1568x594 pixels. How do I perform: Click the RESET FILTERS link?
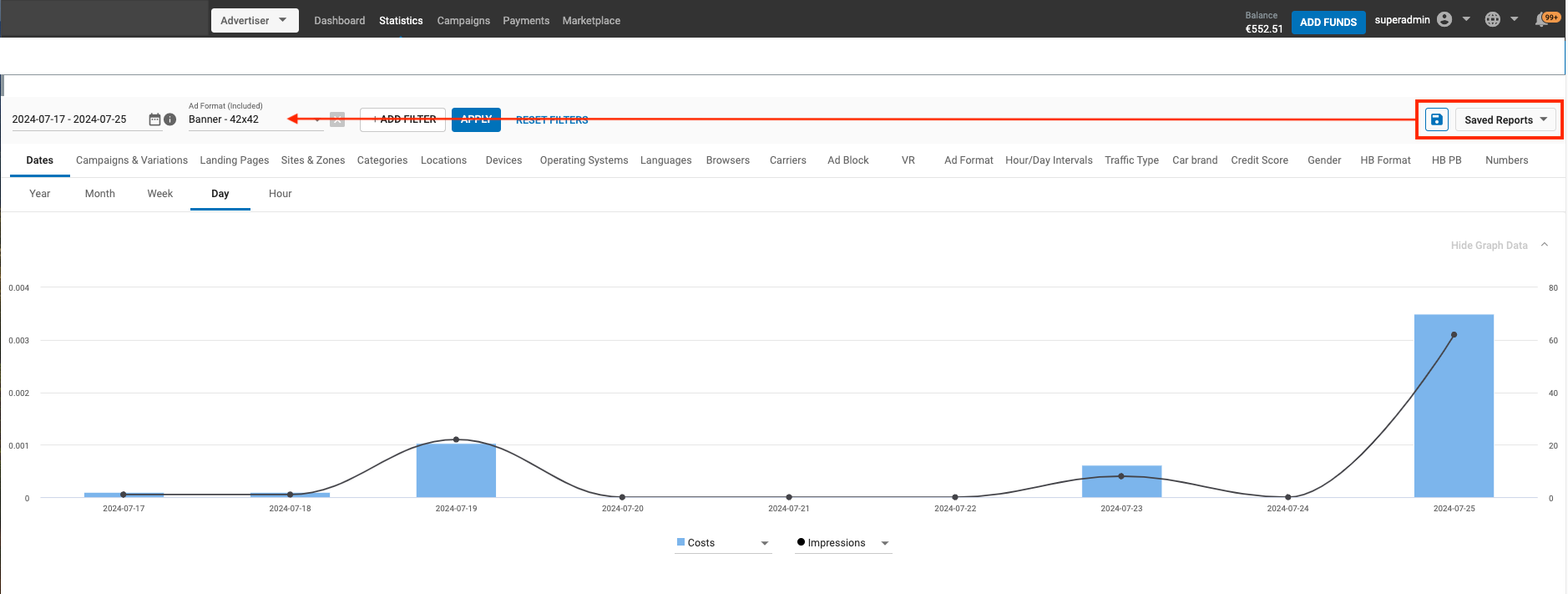point(552,120)
